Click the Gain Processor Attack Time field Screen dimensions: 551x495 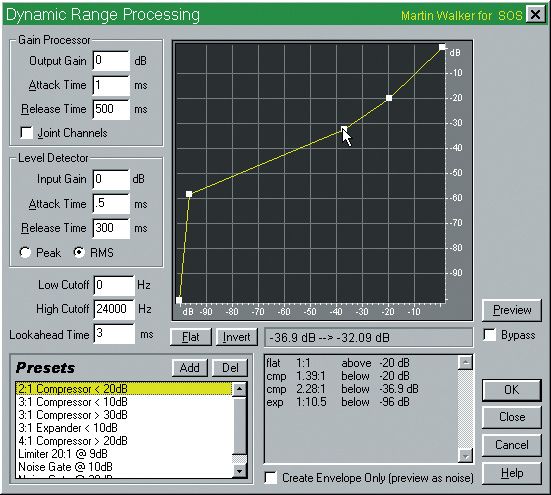(111, 85)
